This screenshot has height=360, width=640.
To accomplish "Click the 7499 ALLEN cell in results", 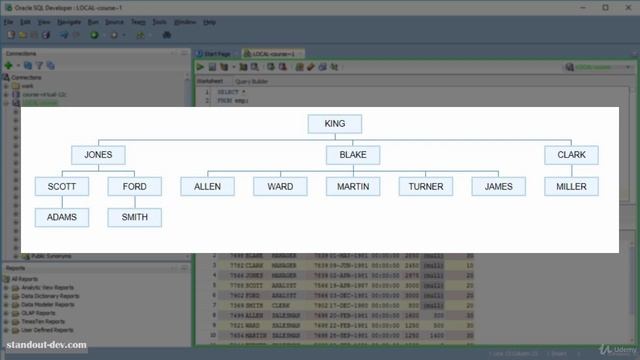I will 246,316.
